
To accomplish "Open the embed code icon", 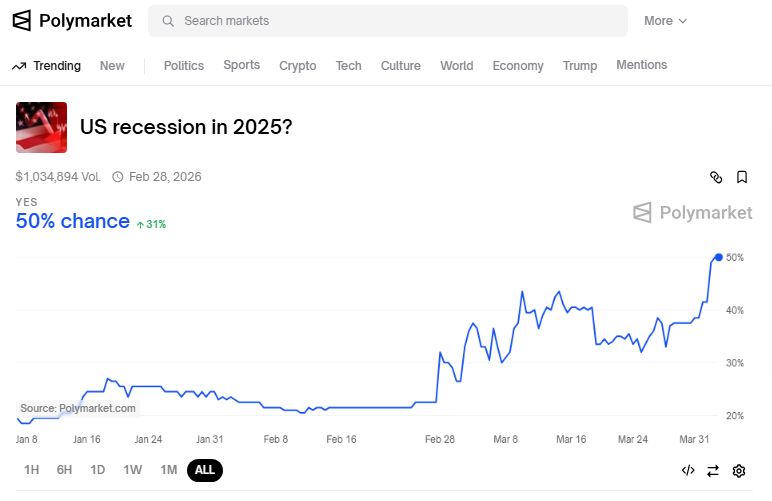I will 688,470.
